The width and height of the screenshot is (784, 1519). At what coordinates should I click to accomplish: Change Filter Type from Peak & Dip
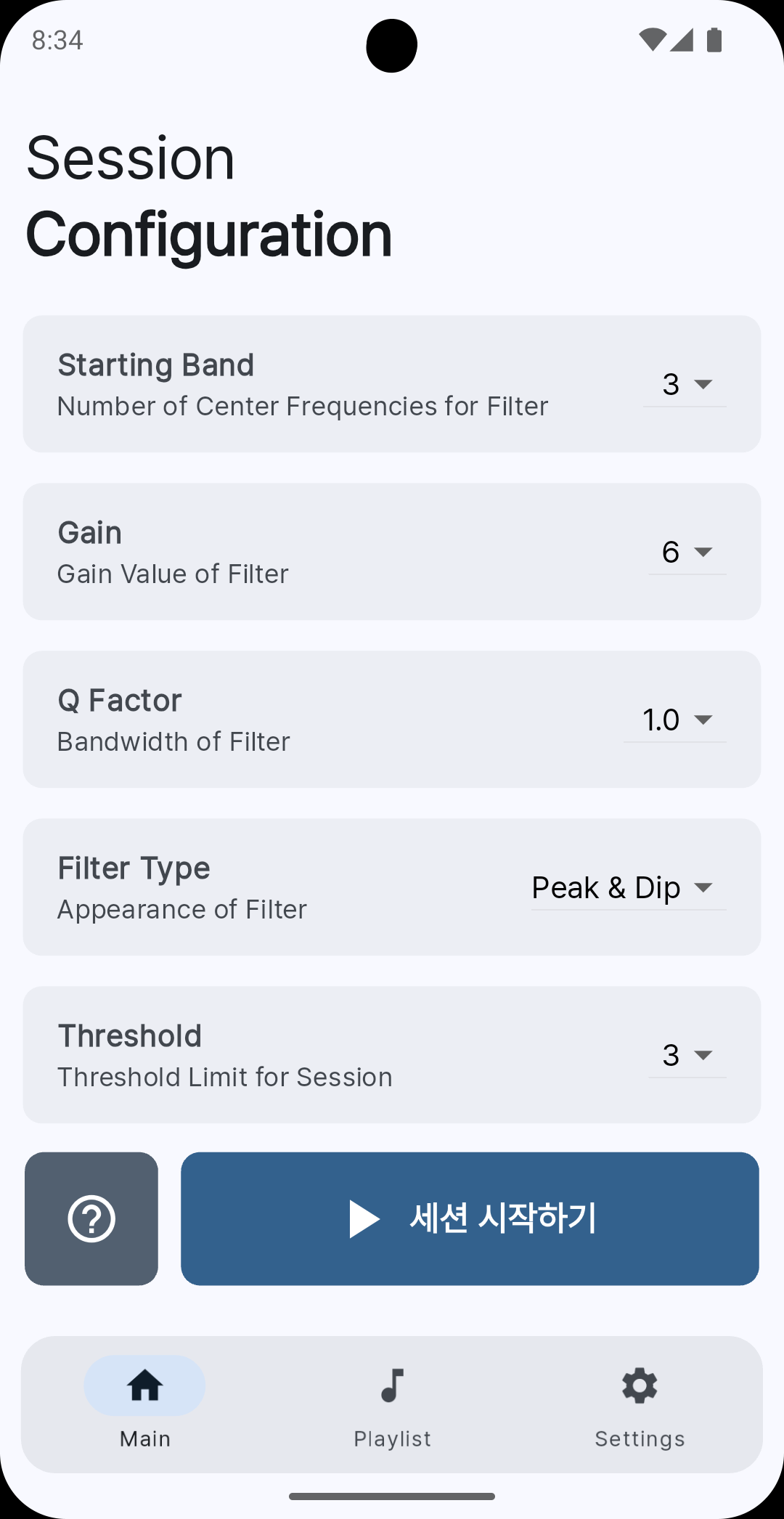click(629, 887)
